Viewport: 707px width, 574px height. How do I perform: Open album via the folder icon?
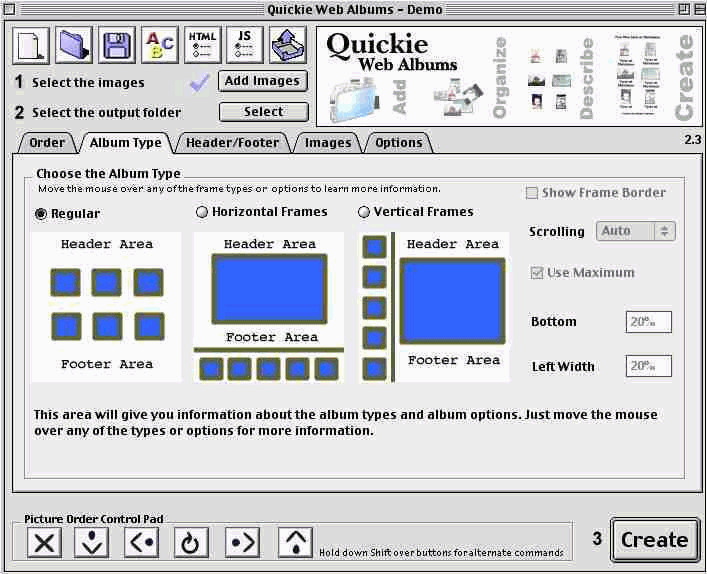(73, 45)
